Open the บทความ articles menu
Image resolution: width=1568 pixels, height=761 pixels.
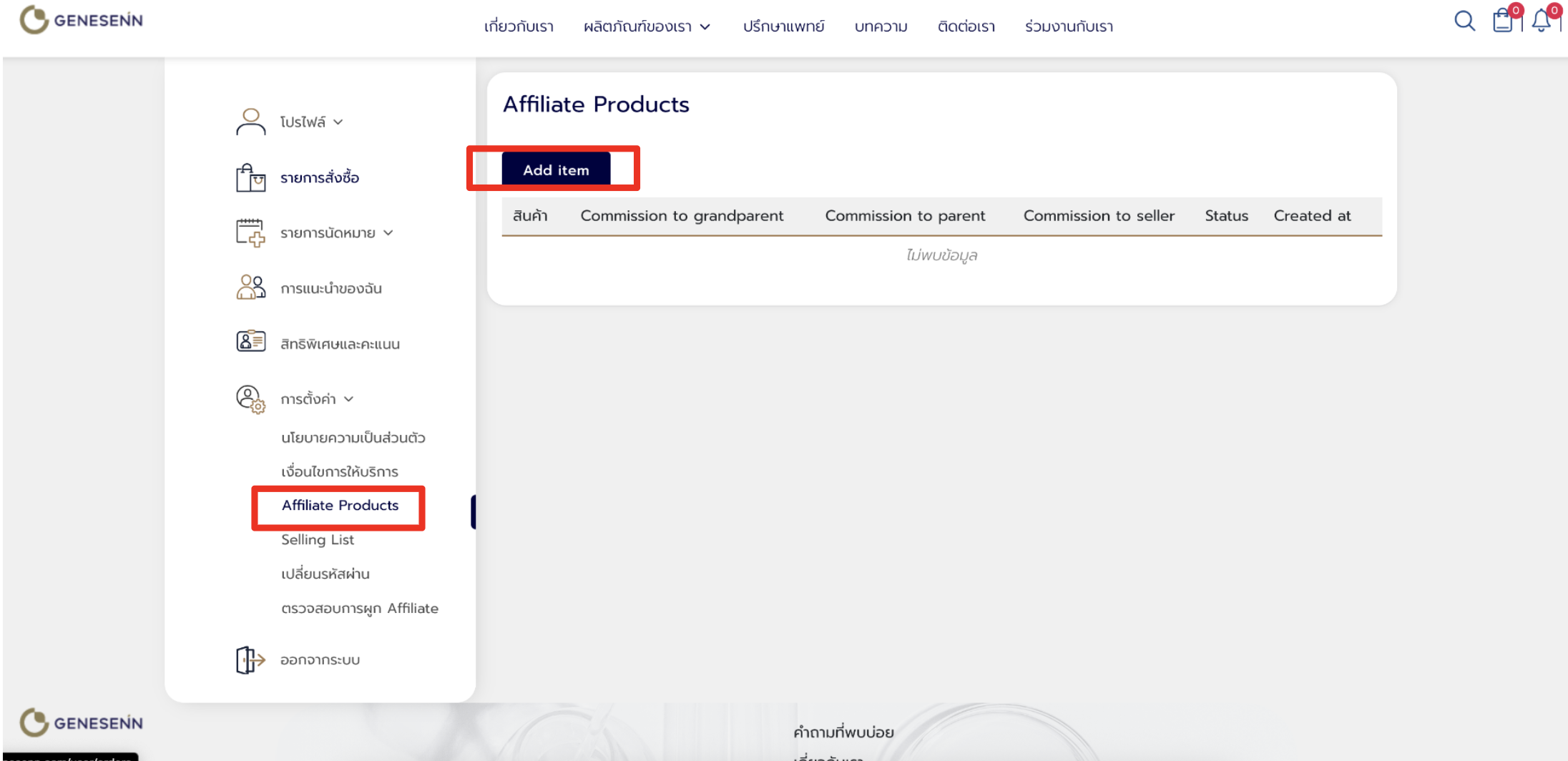point(881,27)
